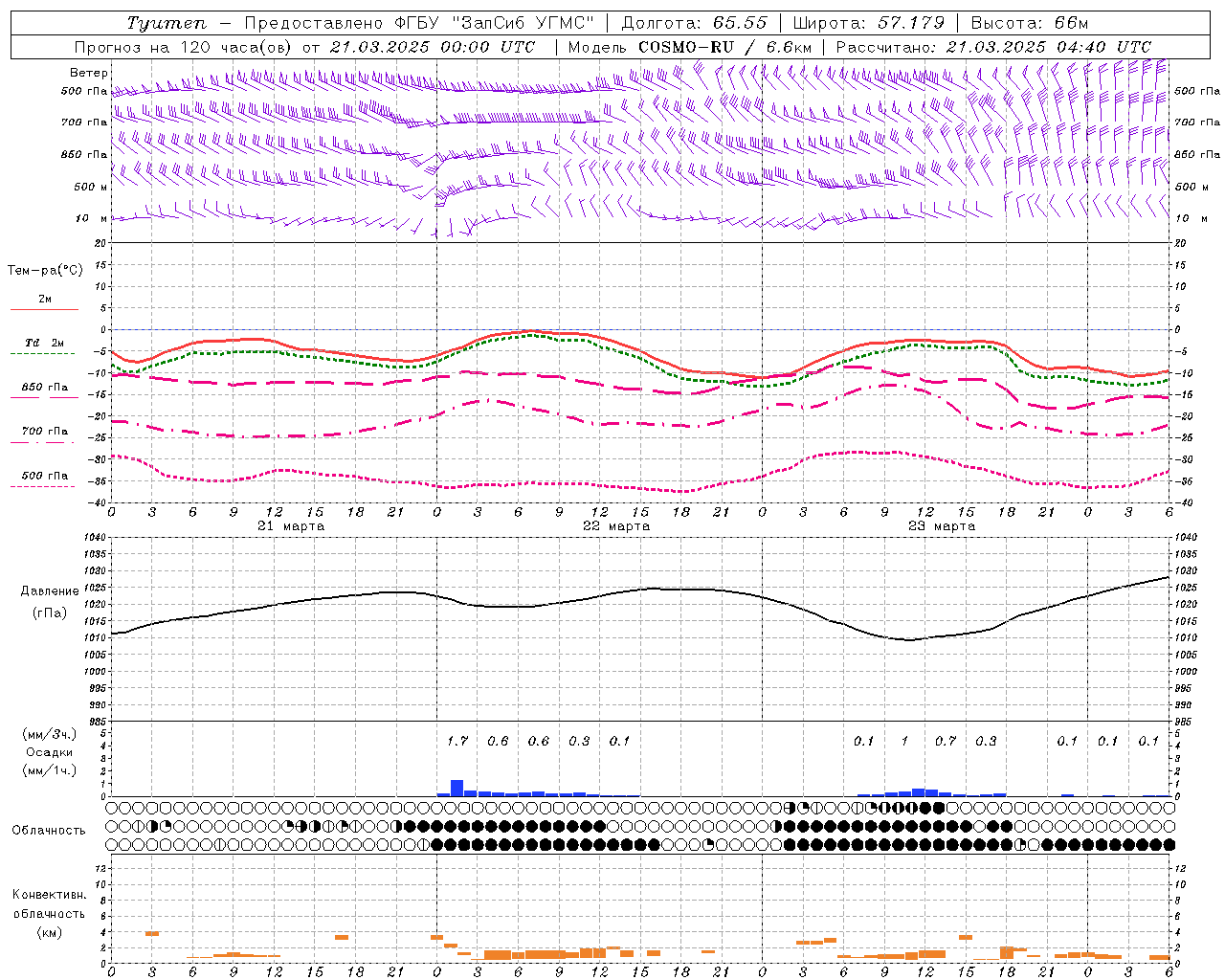The image size is (1225, 980).
Task: Select the 22 марта date label
Action: tap(616, 526)
